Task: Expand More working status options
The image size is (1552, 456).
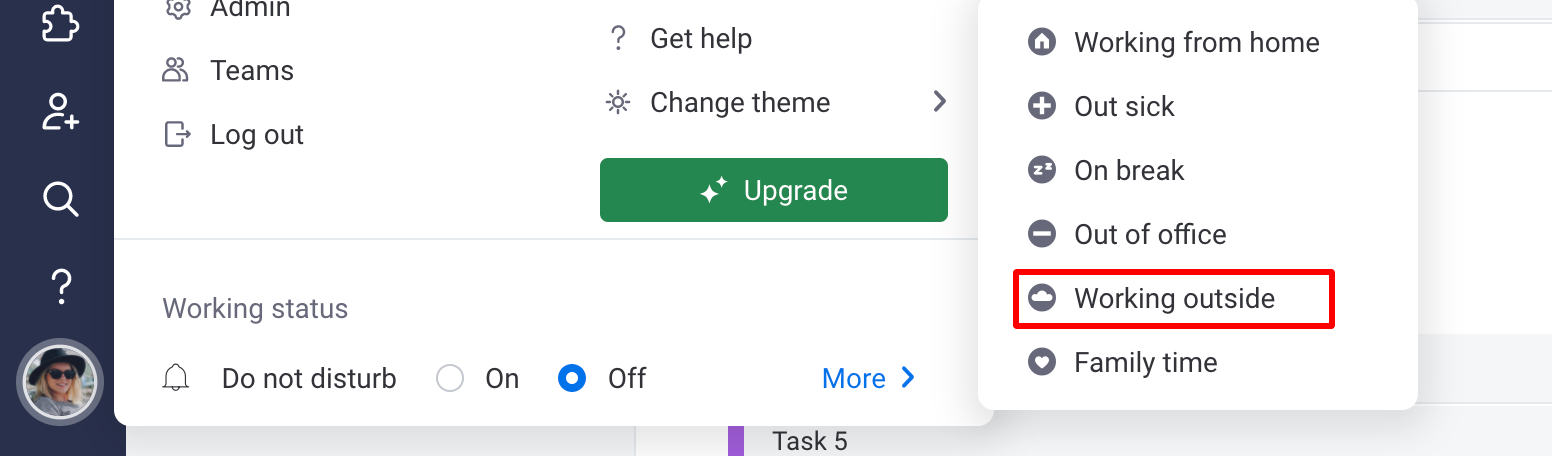Action: 868,378
